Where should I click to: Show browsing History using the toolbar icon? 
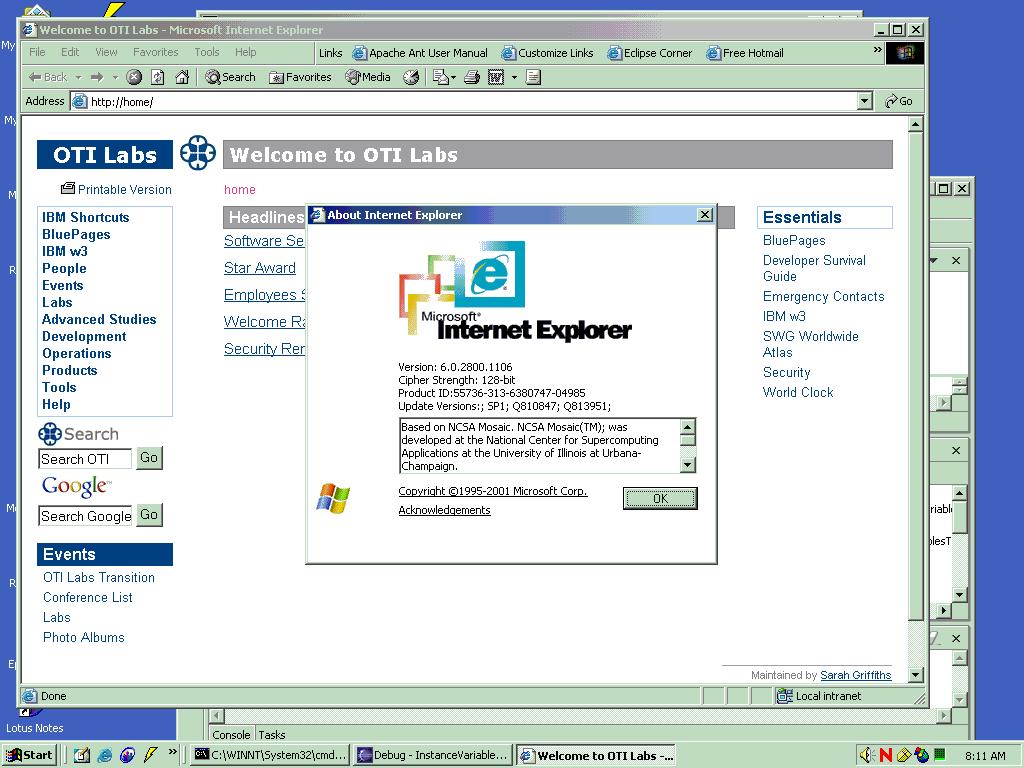411,77
